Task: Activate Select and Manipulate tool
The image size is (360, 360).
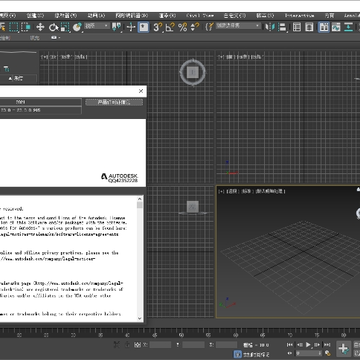Action: click(x=131, y=27)
